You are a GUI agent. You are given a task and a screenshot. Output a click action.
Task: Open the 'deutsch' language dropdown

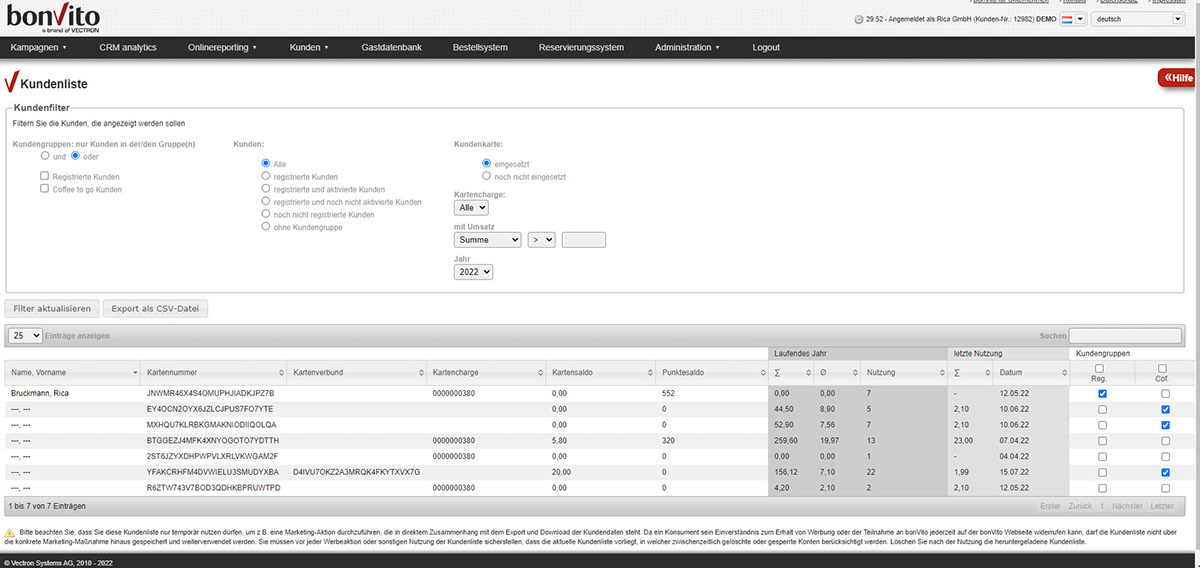click(1138, 19)
